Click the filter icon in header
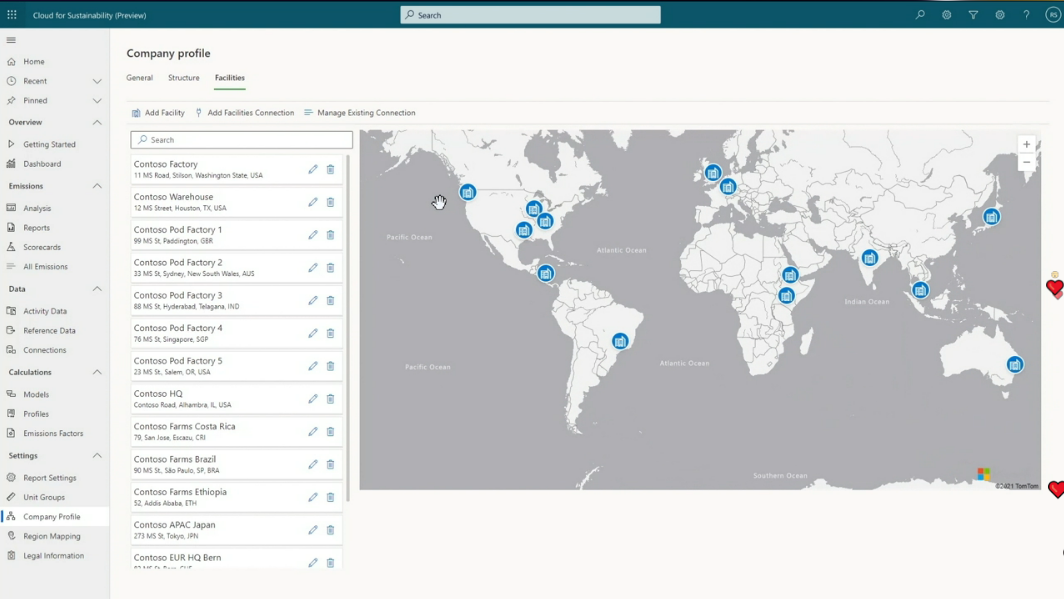The image size is (1064, 599). tap(973, 15)
